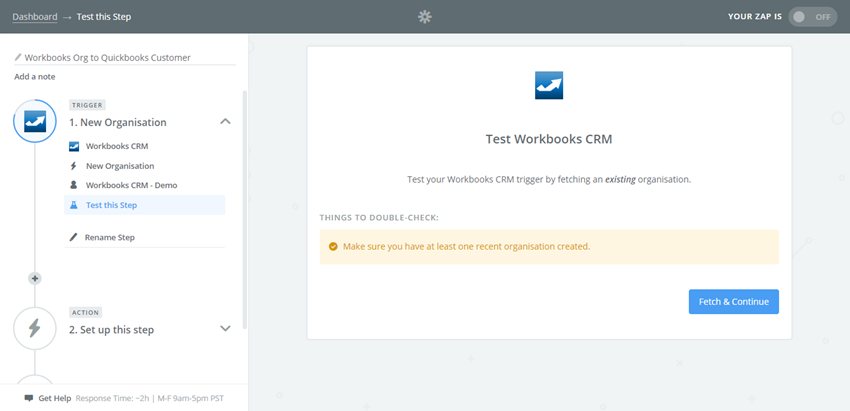Click Fetch & Continue button
Viewport: 850px width, 411px height.
click(x=733, y=301)
